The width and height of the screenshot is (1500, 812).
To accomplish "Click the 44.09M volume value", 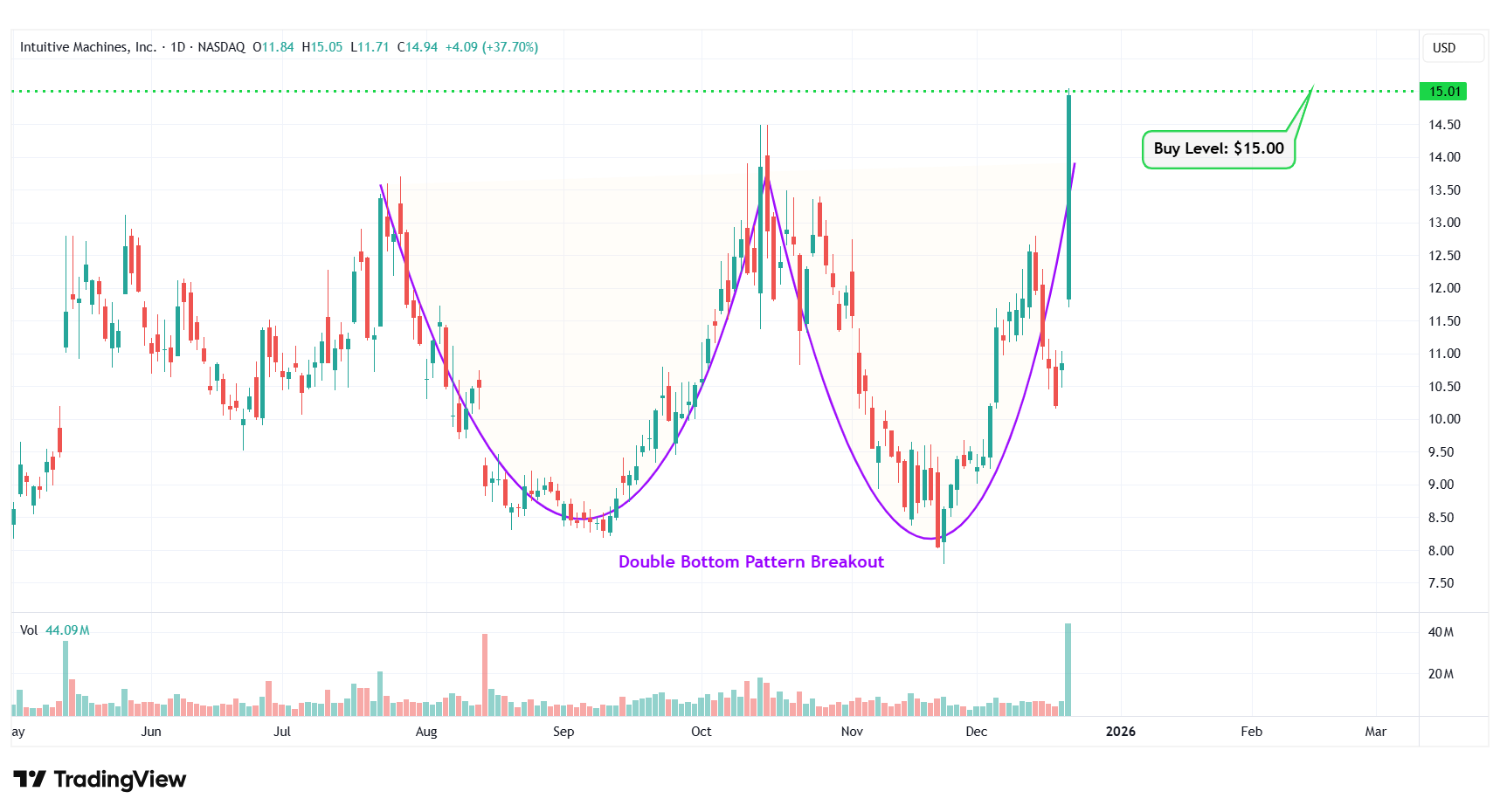I will pos(67,630).
